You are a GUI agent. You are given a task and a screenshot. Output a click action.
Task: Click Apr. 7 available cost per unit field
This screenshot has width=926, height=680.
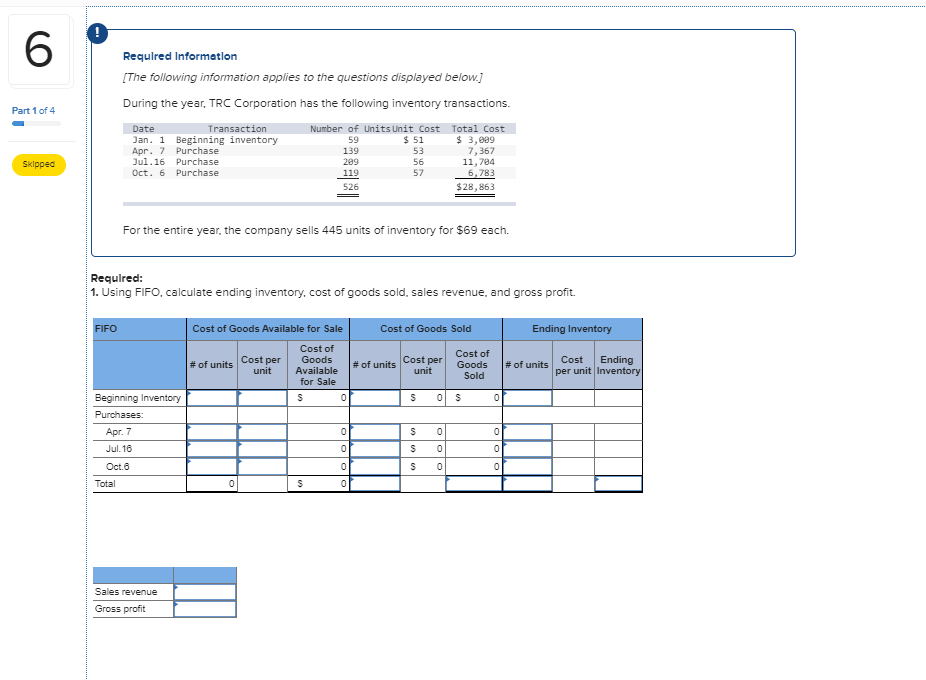point(262,432)
